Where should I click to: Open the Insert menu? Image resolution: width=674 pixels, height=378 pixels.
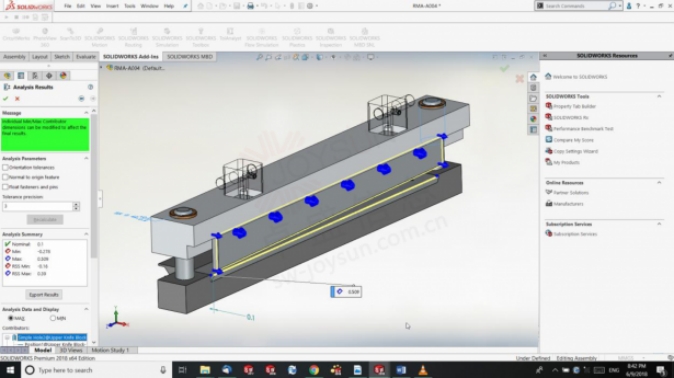coord(112,6)
